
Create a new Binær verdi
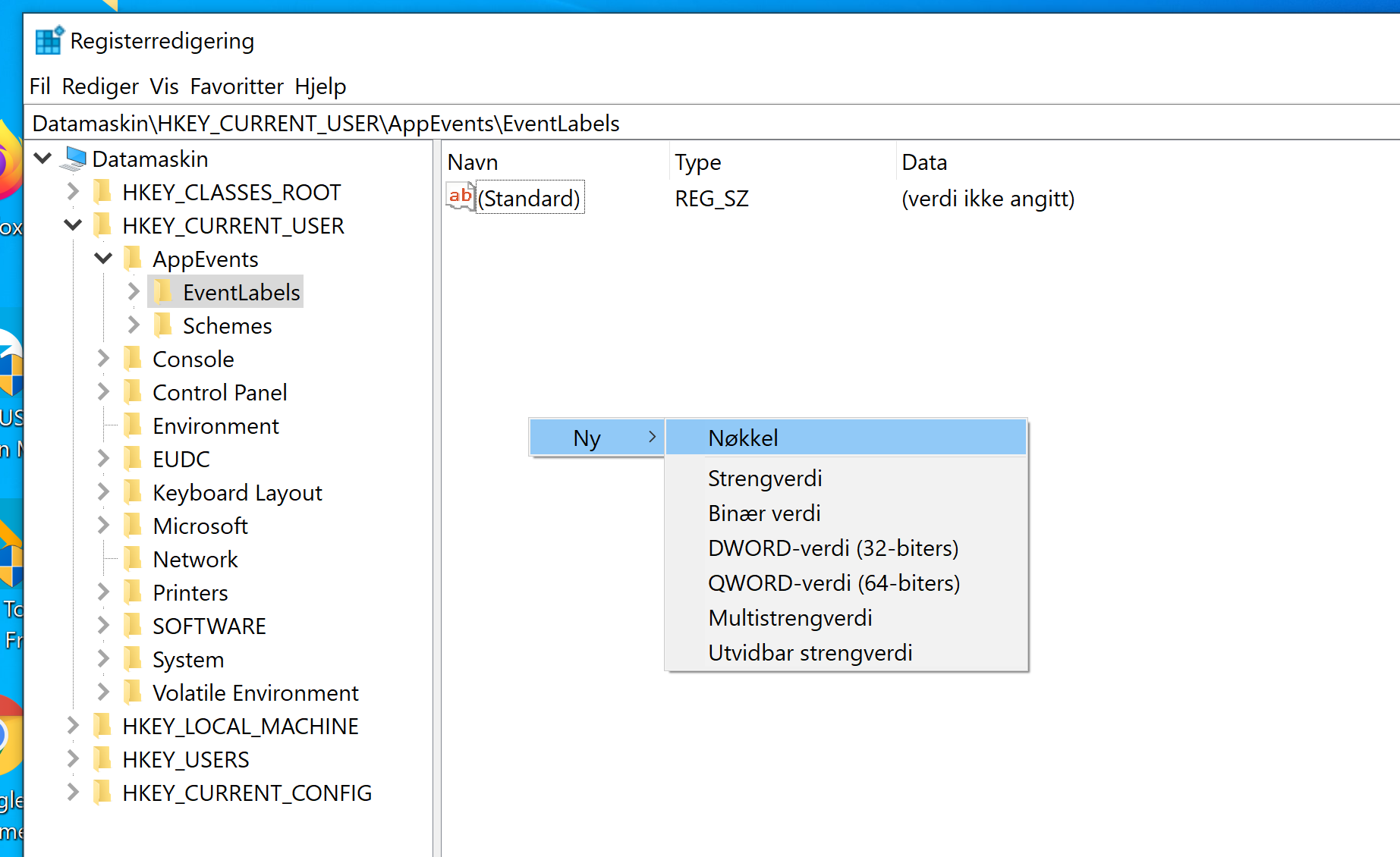[x=763, y=513]
